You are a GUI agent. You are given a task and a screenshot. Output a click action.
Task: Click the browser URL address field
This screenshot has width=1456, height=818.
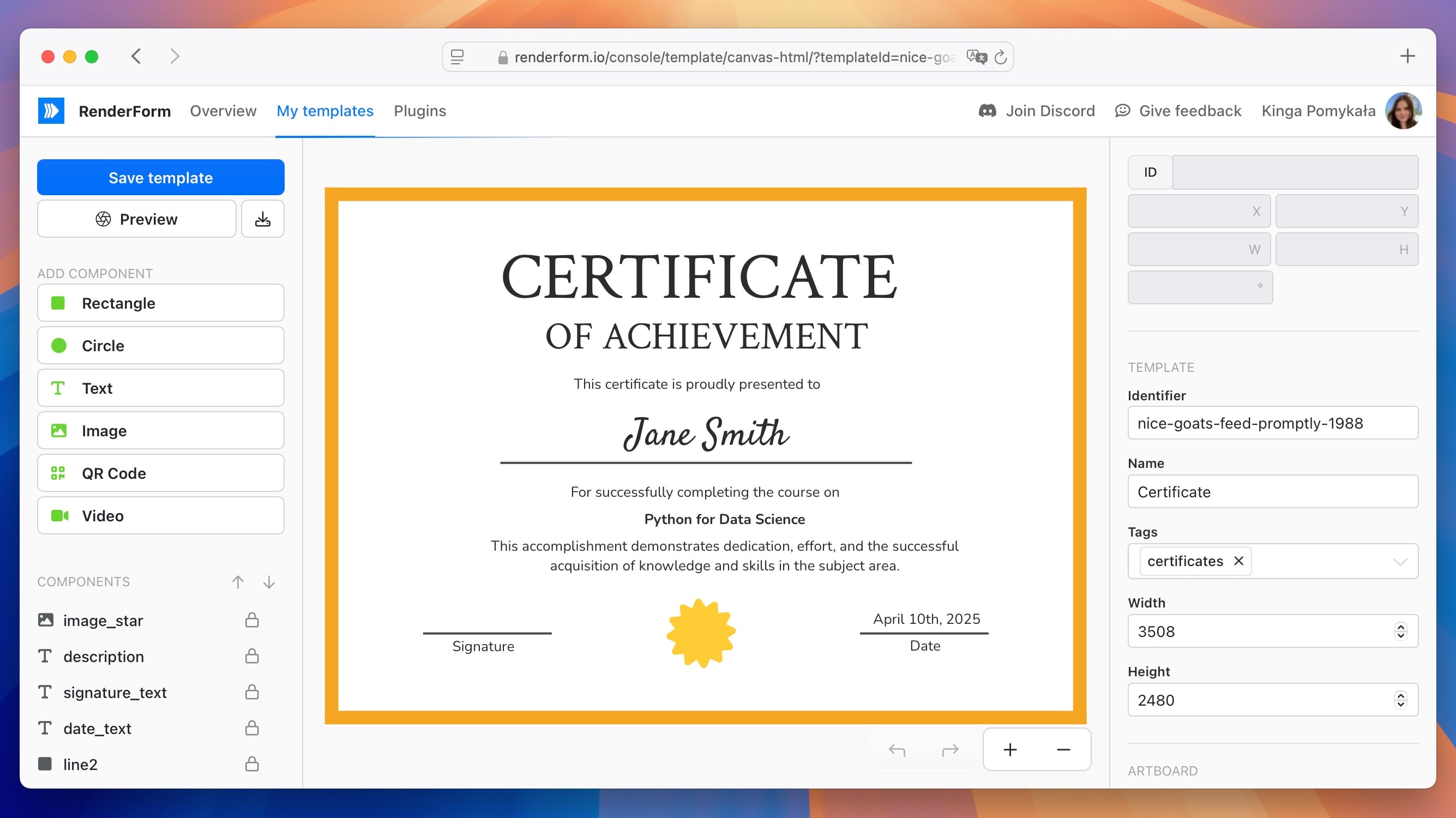coord(727,57)
